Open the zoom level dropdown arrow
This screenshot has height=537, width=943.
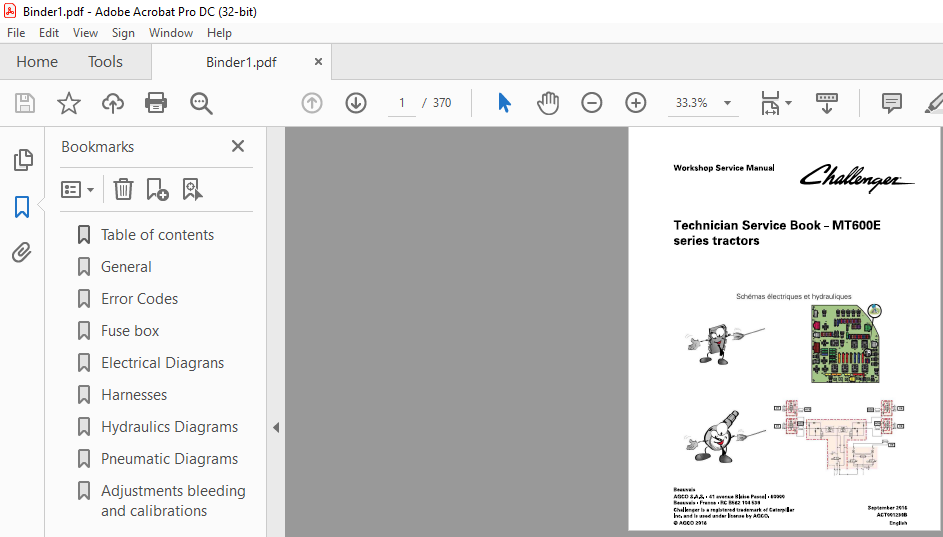click(x=727, y=103)
